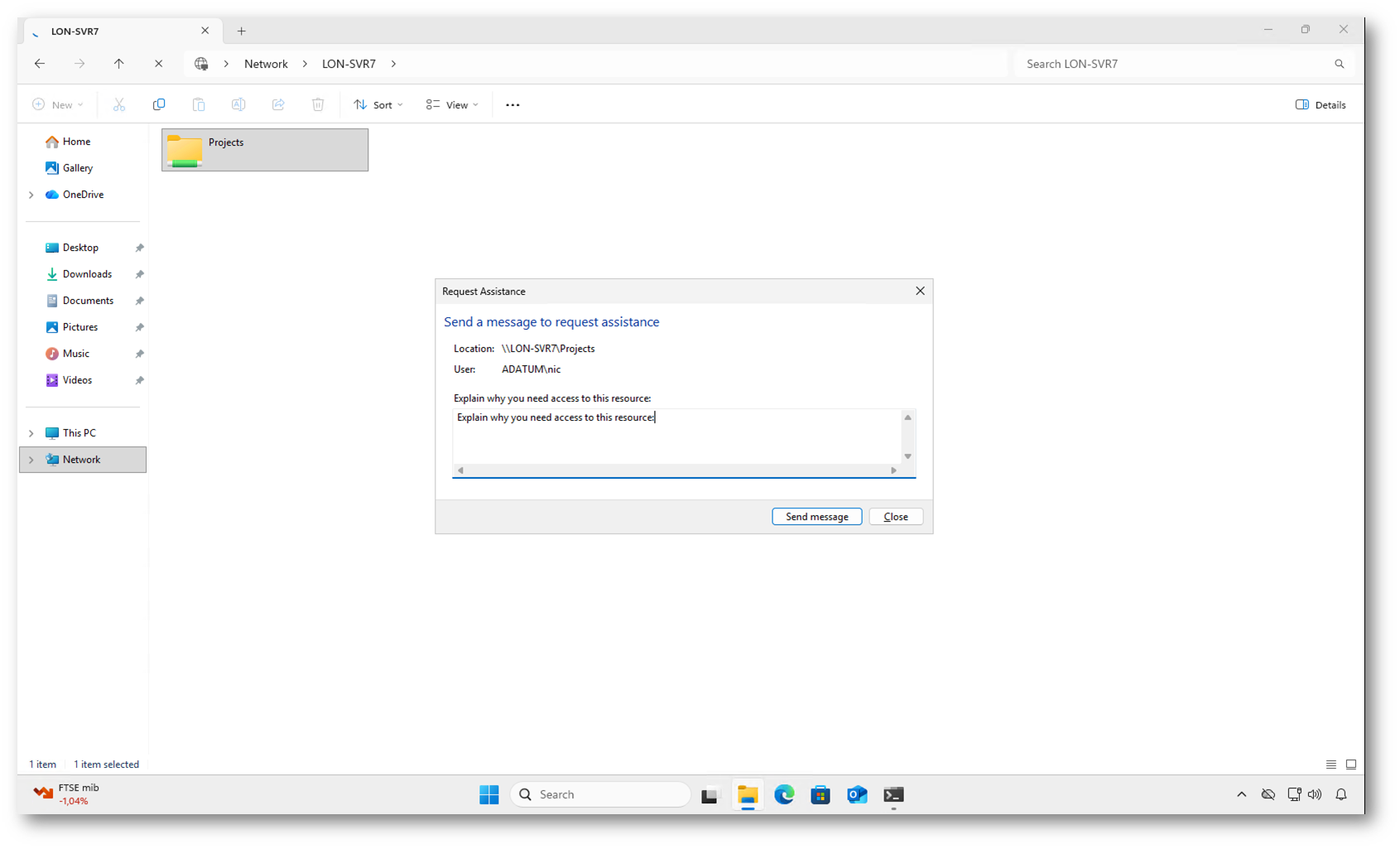Open Outlook from the taskbar

point(857,795)
